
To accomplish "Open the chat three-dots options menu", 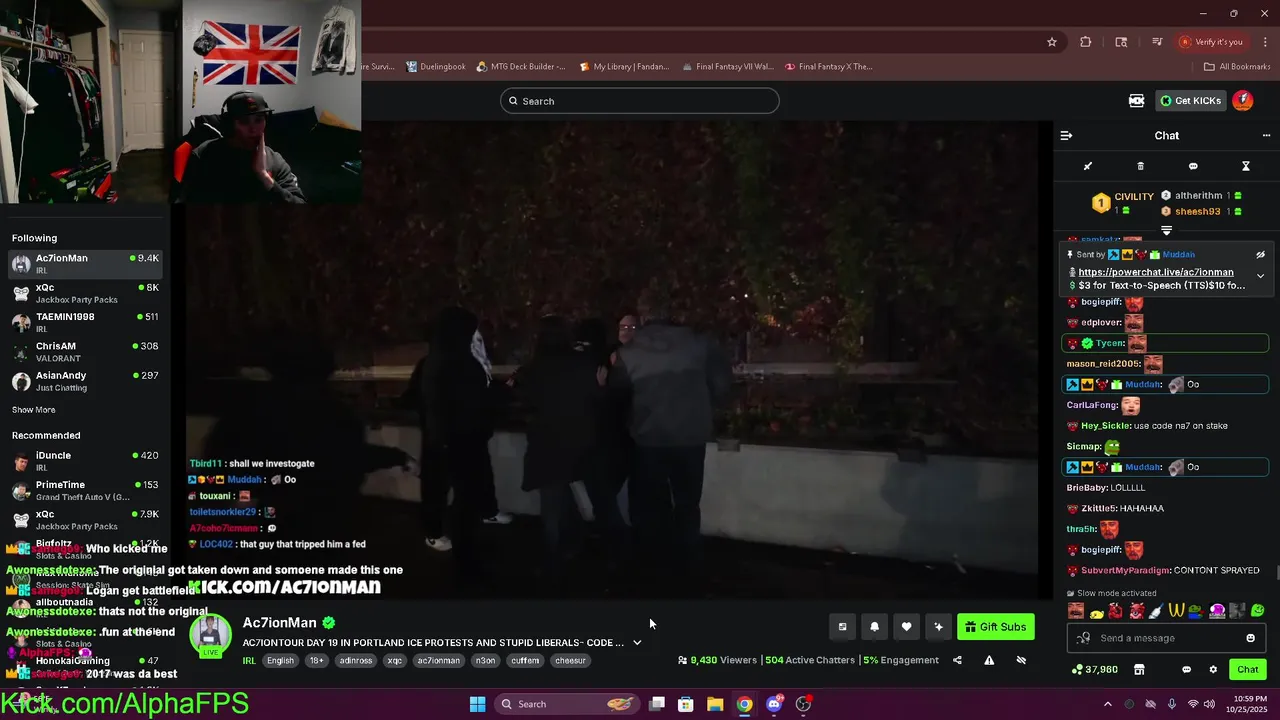I will 1266,135.
